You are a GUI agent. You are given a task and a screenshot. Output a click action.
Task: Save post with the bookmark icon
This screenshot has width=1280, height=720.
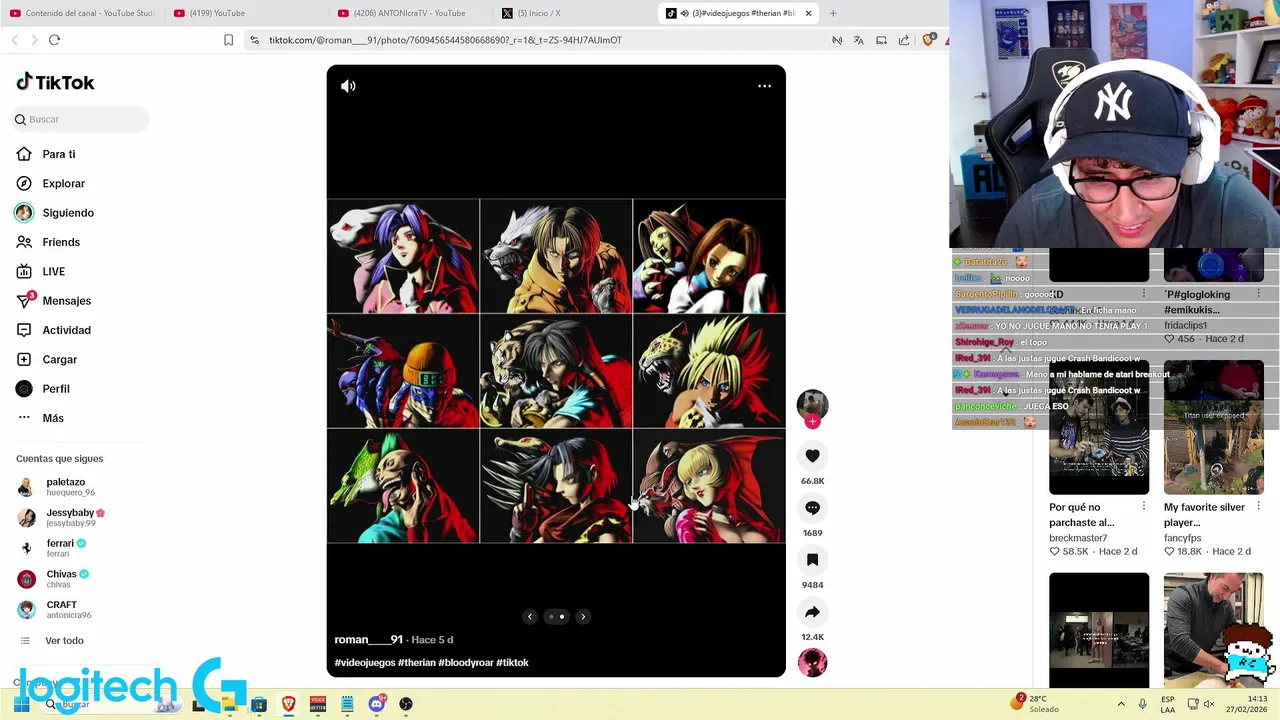(x=812, y=560)
